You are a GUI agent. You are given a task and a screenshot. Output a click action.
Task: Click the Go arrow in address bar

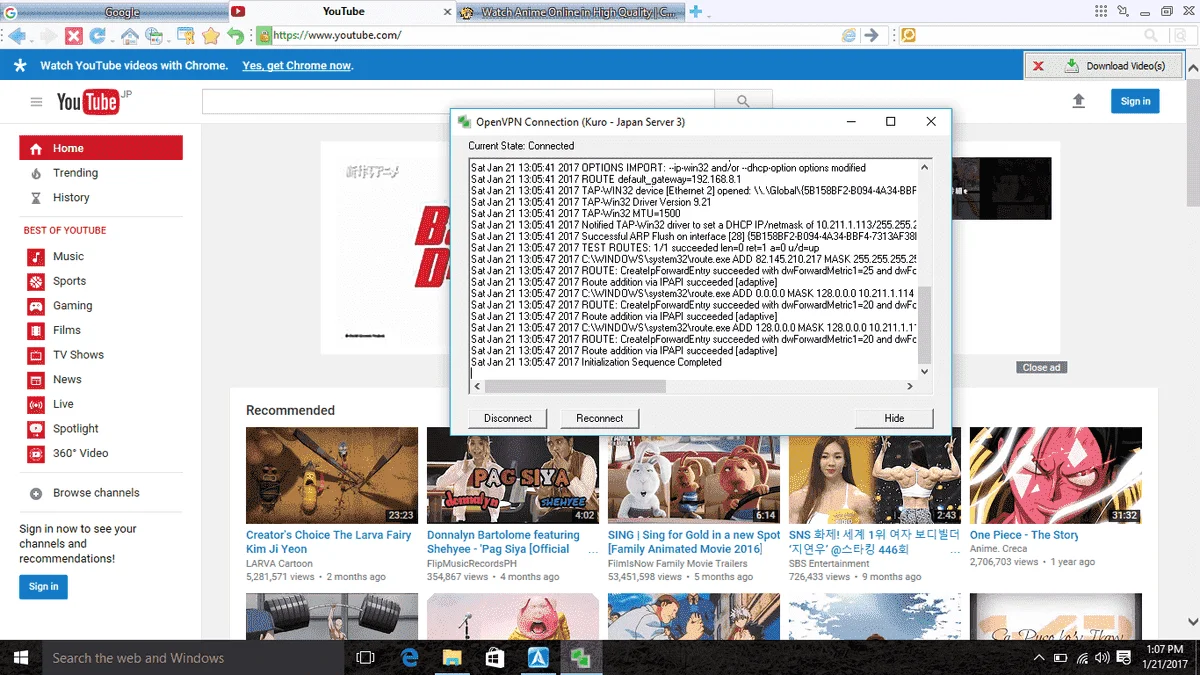tap(871, 35)
